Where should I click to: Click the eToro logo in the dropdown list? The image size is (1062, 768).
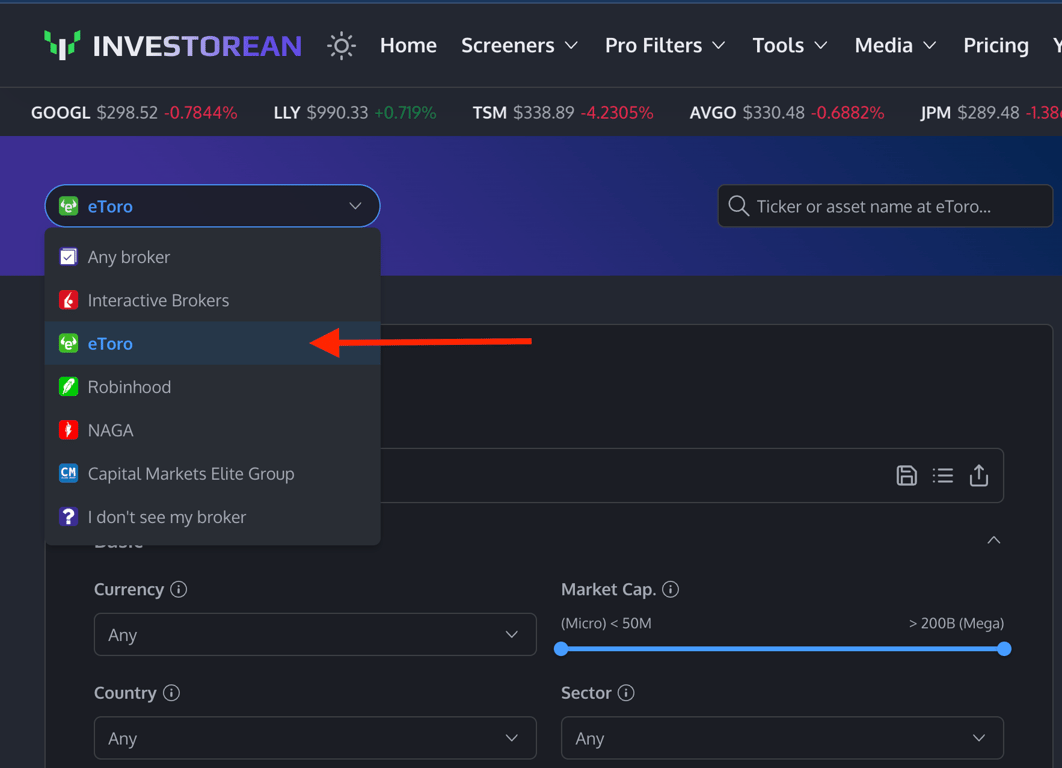[x=68, y=343]
